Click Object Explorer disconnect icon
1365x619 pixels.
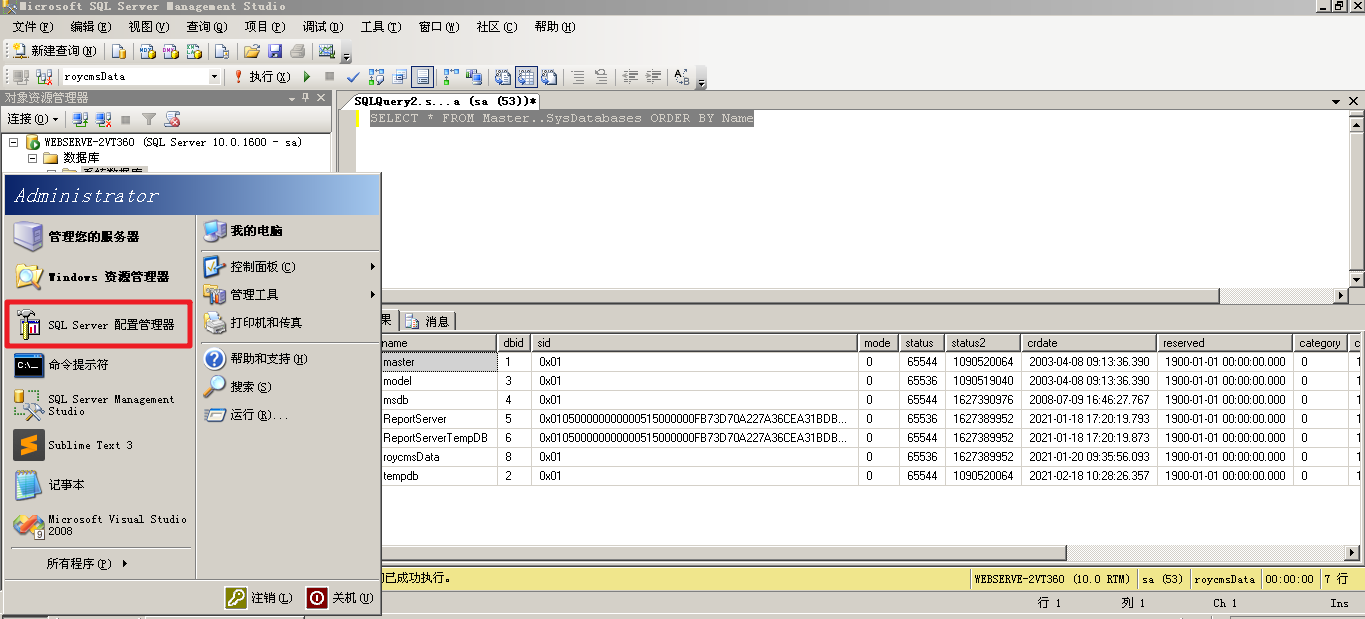tap(103, 119)
